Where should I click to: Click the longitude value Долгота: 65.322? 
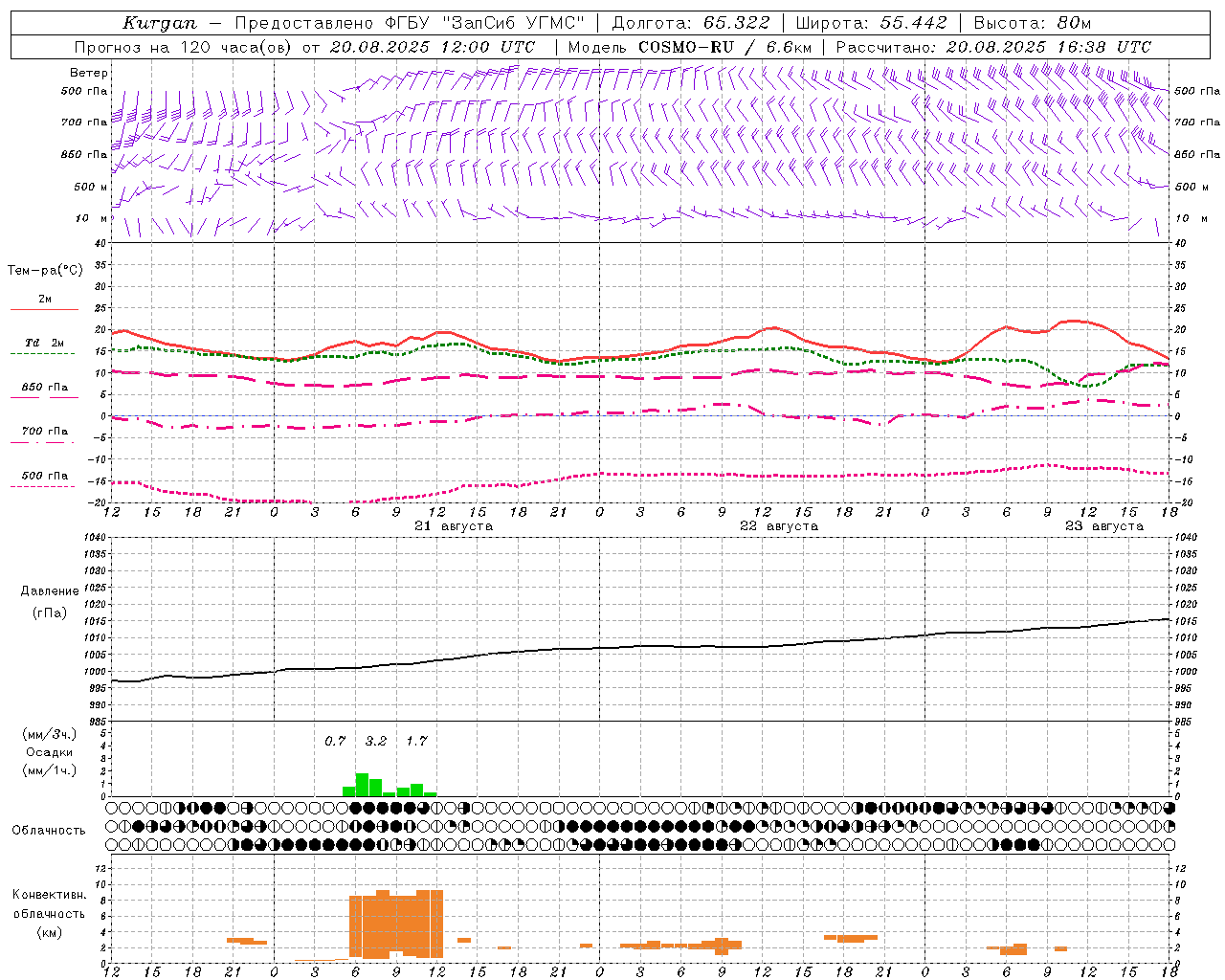(690, 23)
